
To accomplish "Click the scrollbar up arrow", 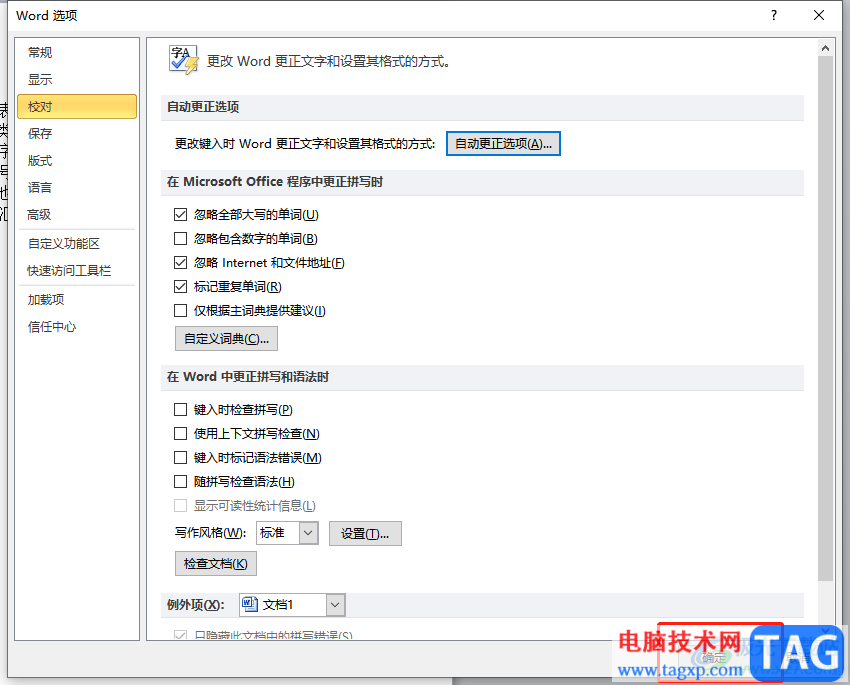I will click(825, 48).
